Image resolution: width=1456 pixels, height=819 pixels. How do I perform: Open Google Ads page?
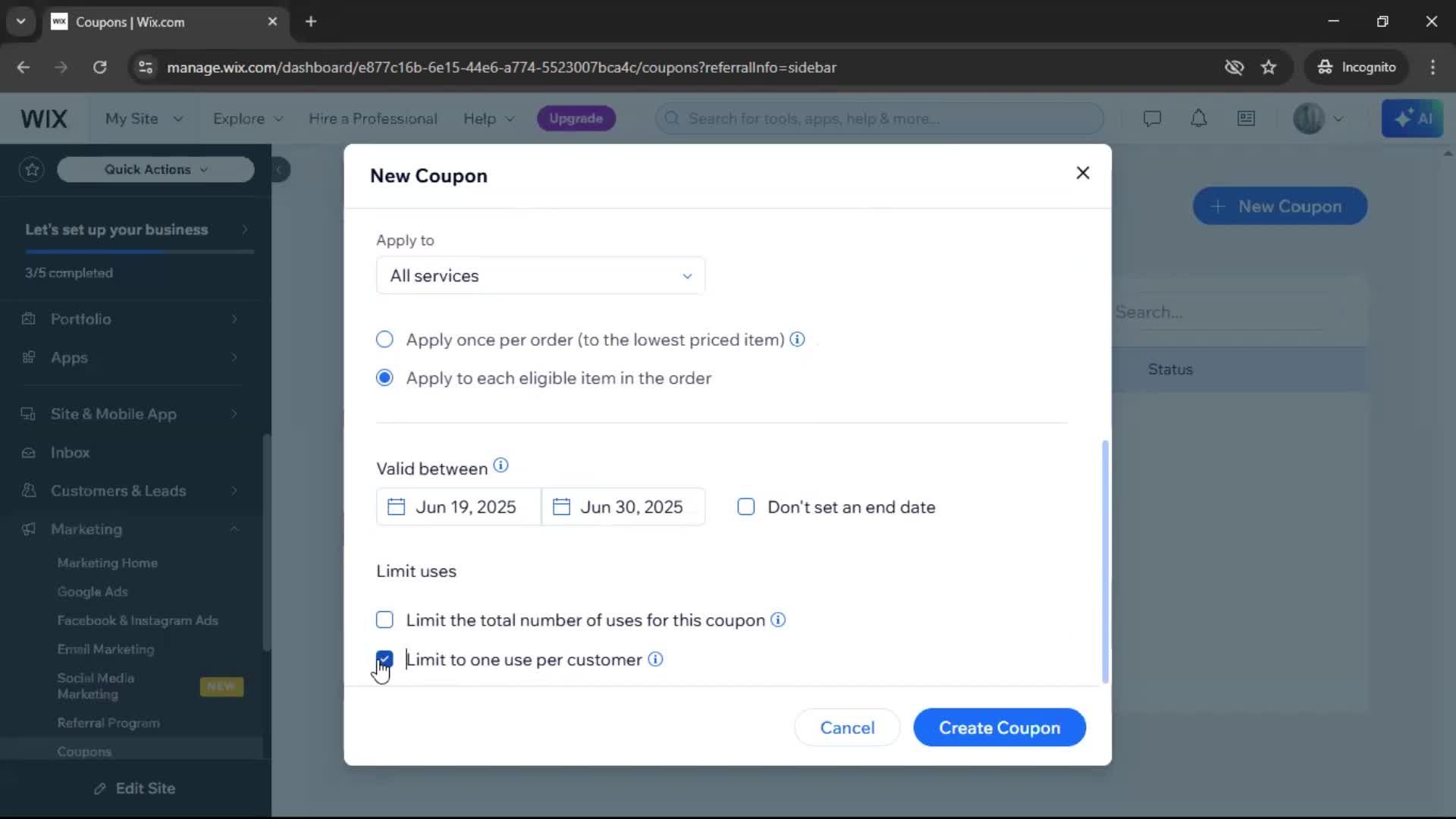(93, 591)
